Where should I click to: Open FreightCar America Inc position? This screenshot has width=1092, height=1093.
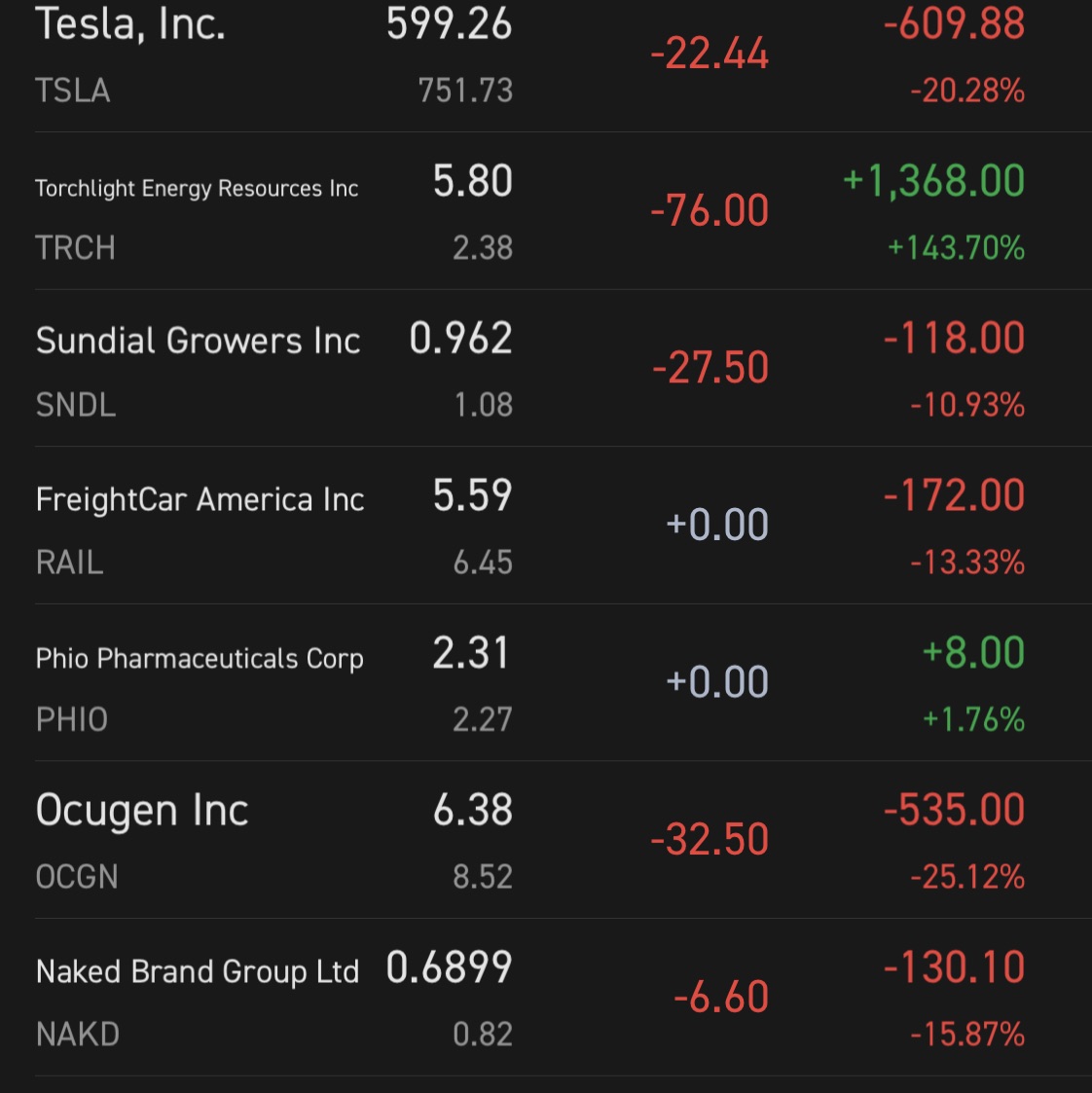200,499
